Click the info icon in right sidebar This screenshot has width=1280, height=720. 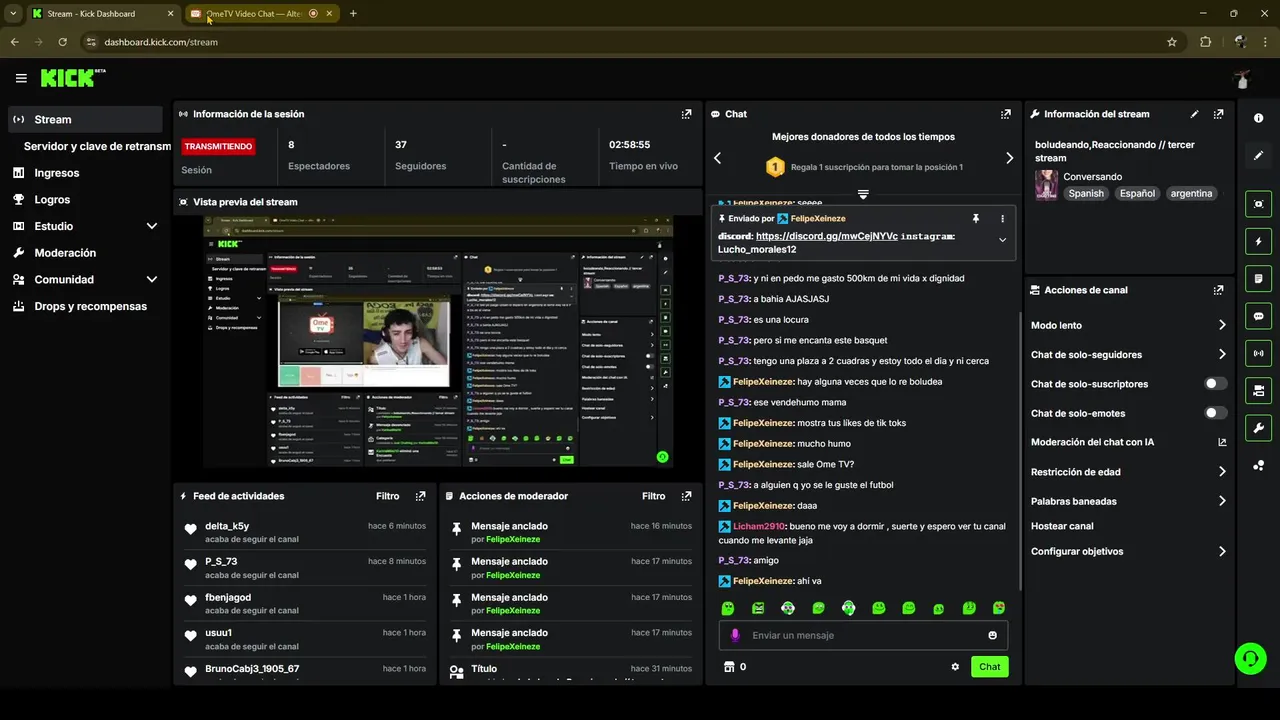pyautogui.click(x=1258, y=118)
